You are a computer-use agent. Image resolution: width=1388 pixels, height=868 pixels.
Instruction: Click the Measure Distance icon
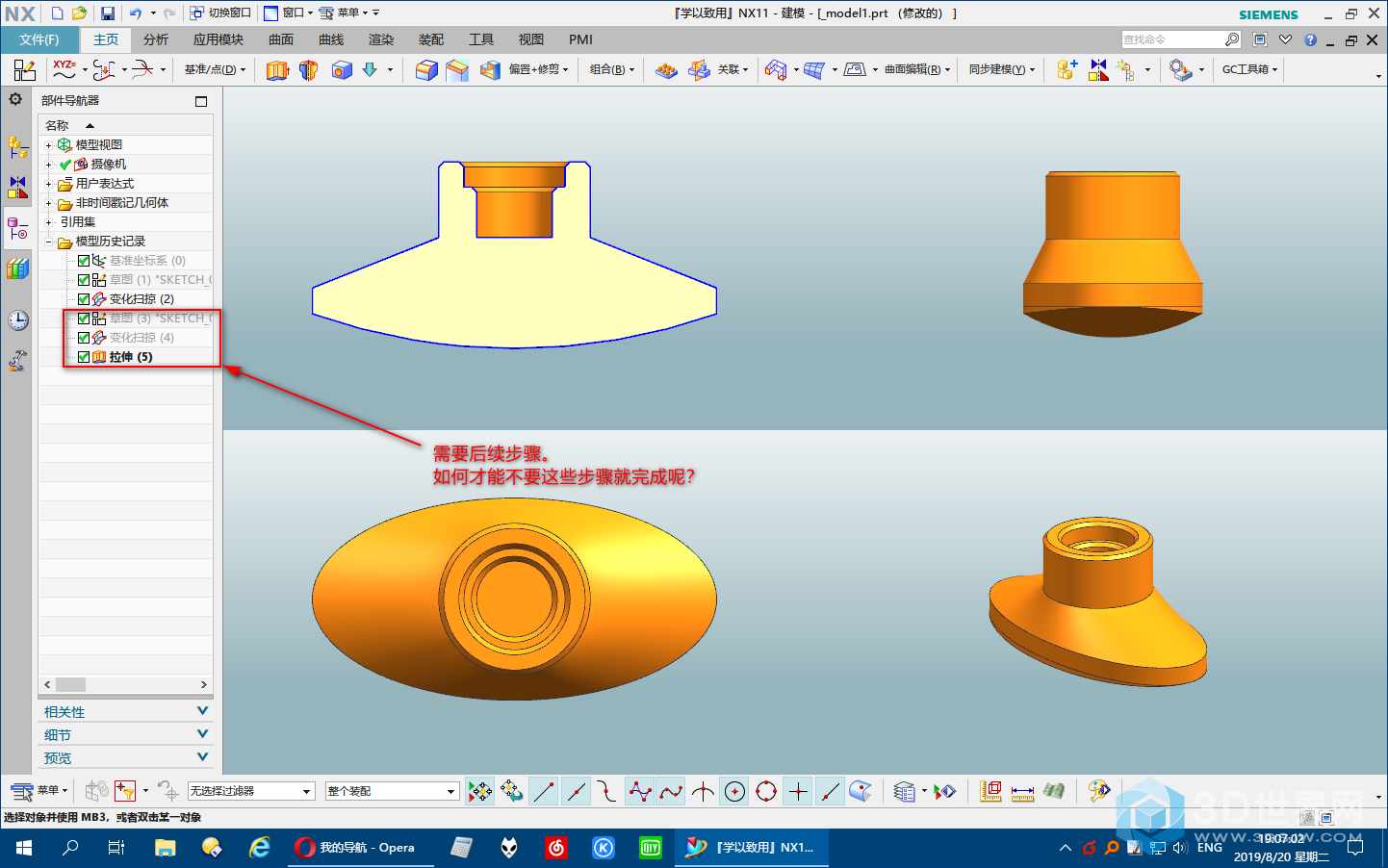(1022, 791)
